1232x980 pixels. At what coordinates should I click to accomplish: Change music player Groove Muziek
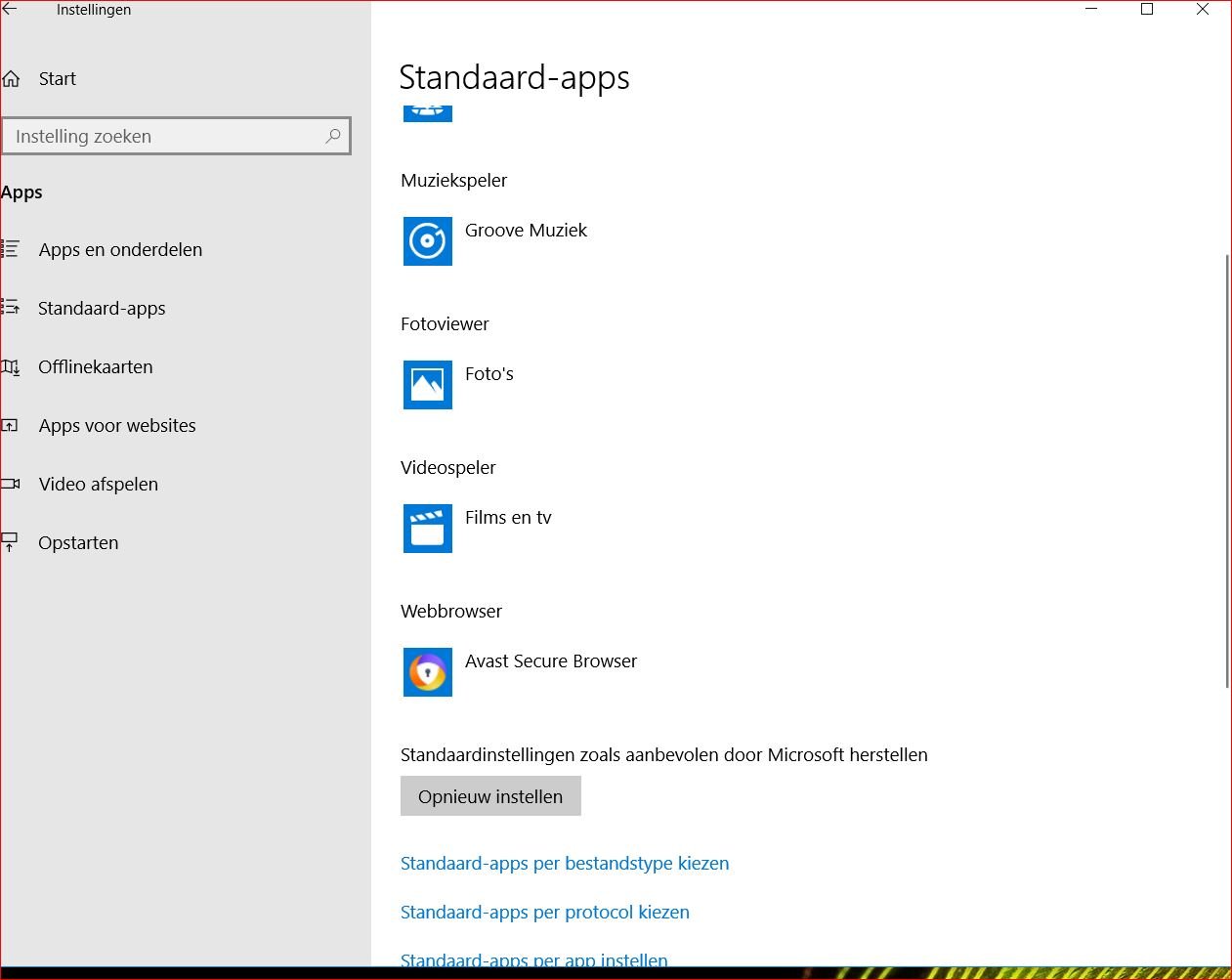(526, 230)
